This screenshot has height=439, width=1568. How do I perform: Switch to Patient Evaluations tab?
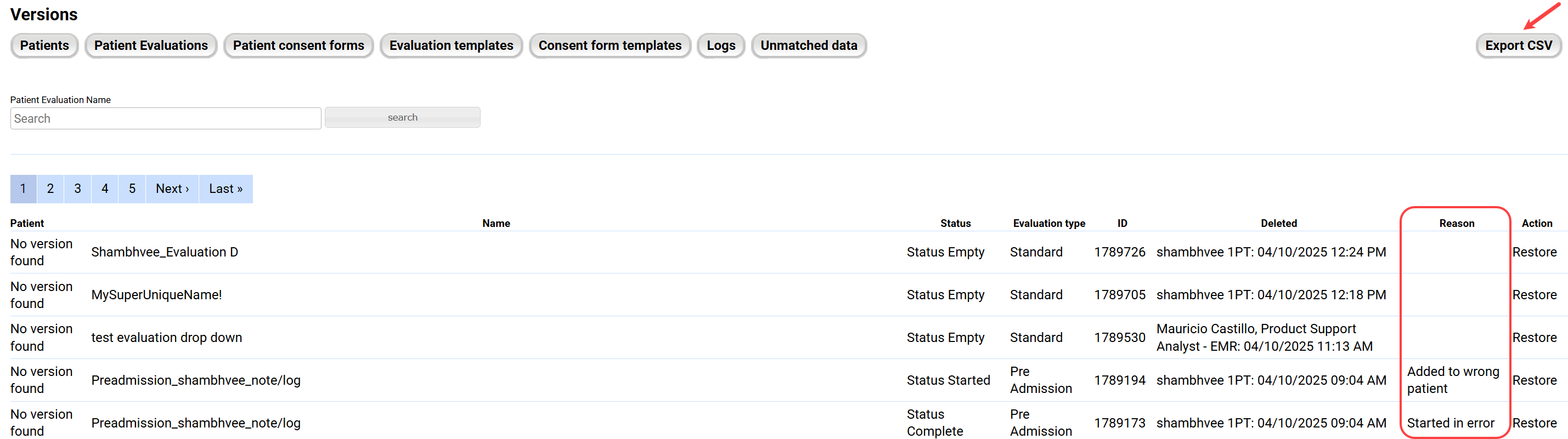(151, 45)
